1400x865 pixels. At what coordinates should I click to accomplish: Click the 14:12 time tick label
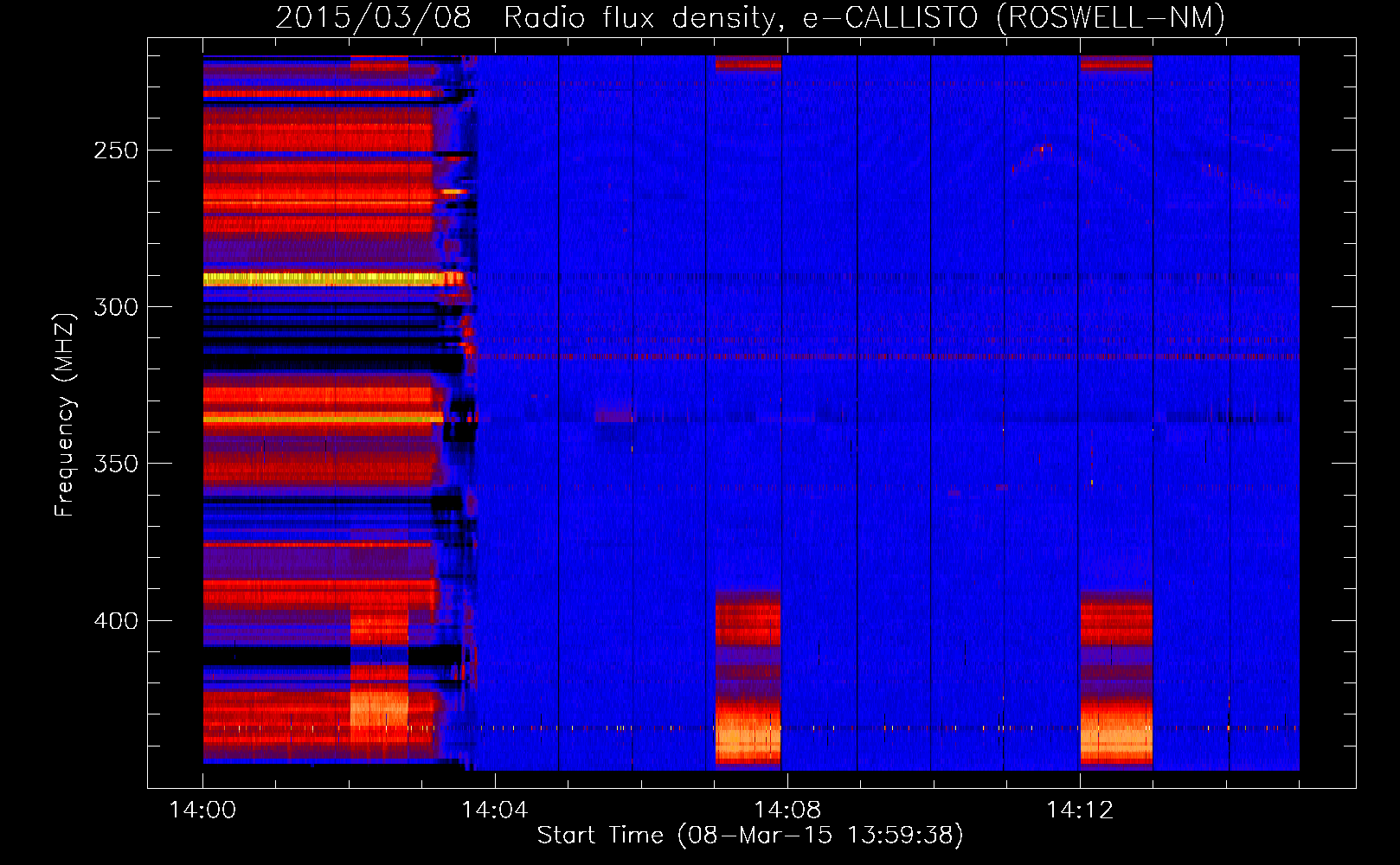(1080, 810)
